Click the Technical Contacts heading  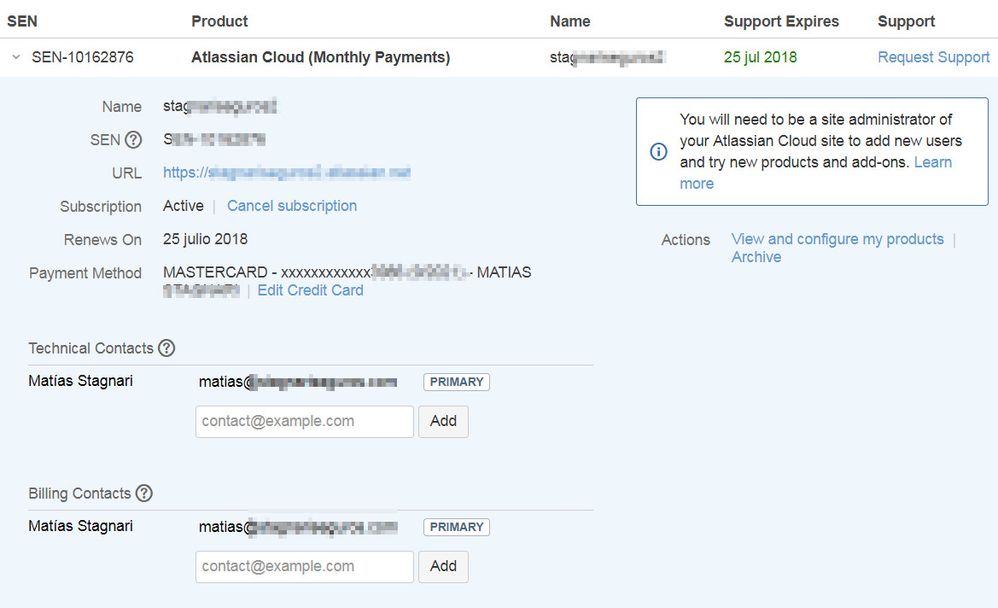click(91, 348)
